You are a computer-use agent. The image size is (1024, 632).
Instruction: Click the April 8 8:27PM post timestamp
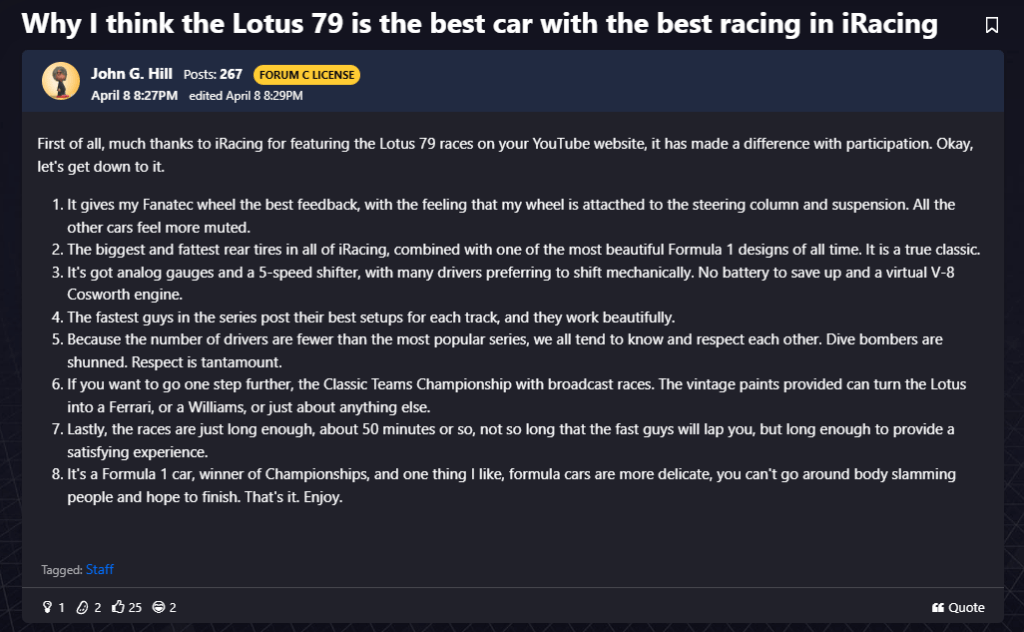[134, 96]
